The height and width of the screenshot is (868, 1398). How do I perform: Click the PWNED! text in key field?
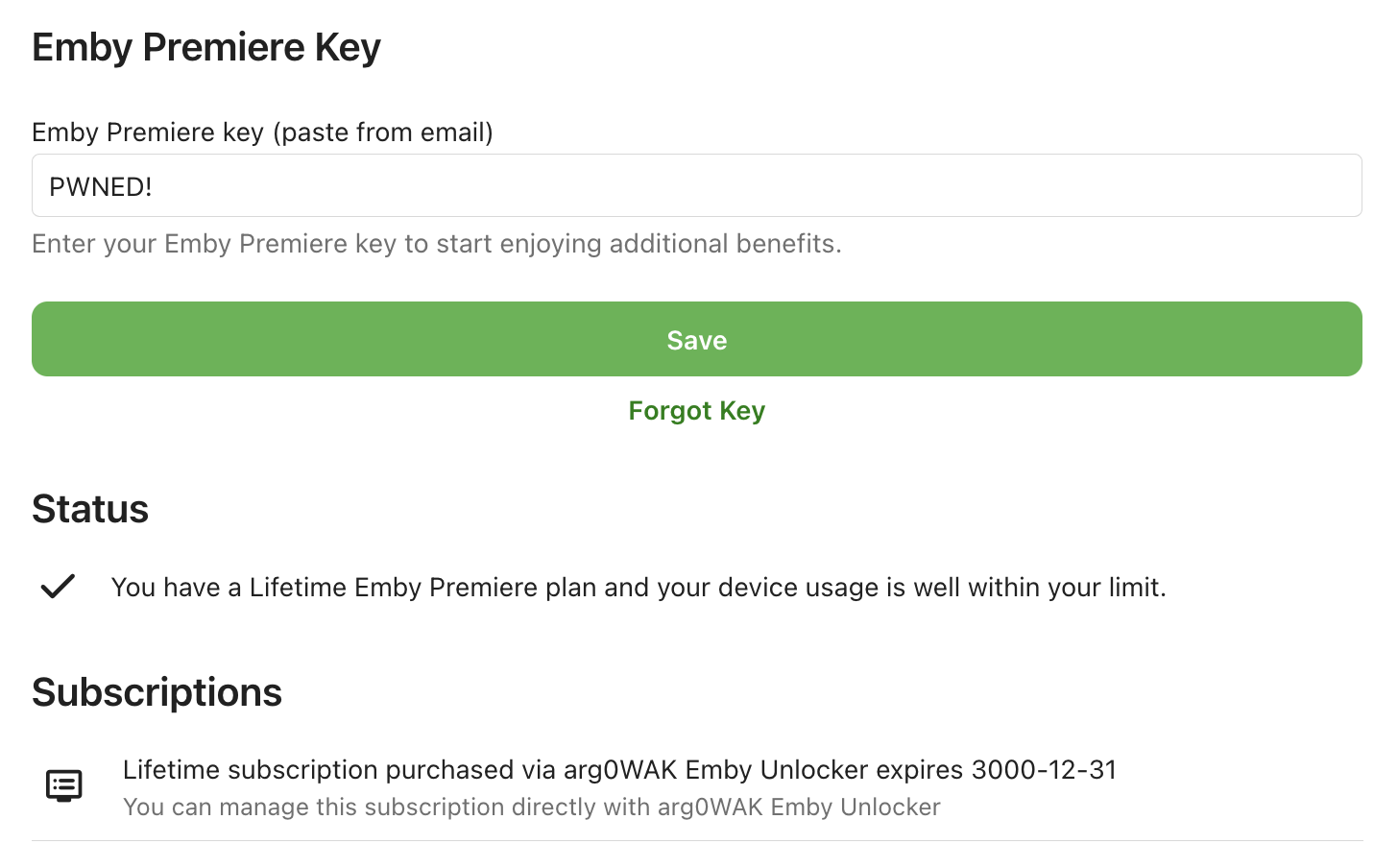pyautogui.click(x=101, y=186)
